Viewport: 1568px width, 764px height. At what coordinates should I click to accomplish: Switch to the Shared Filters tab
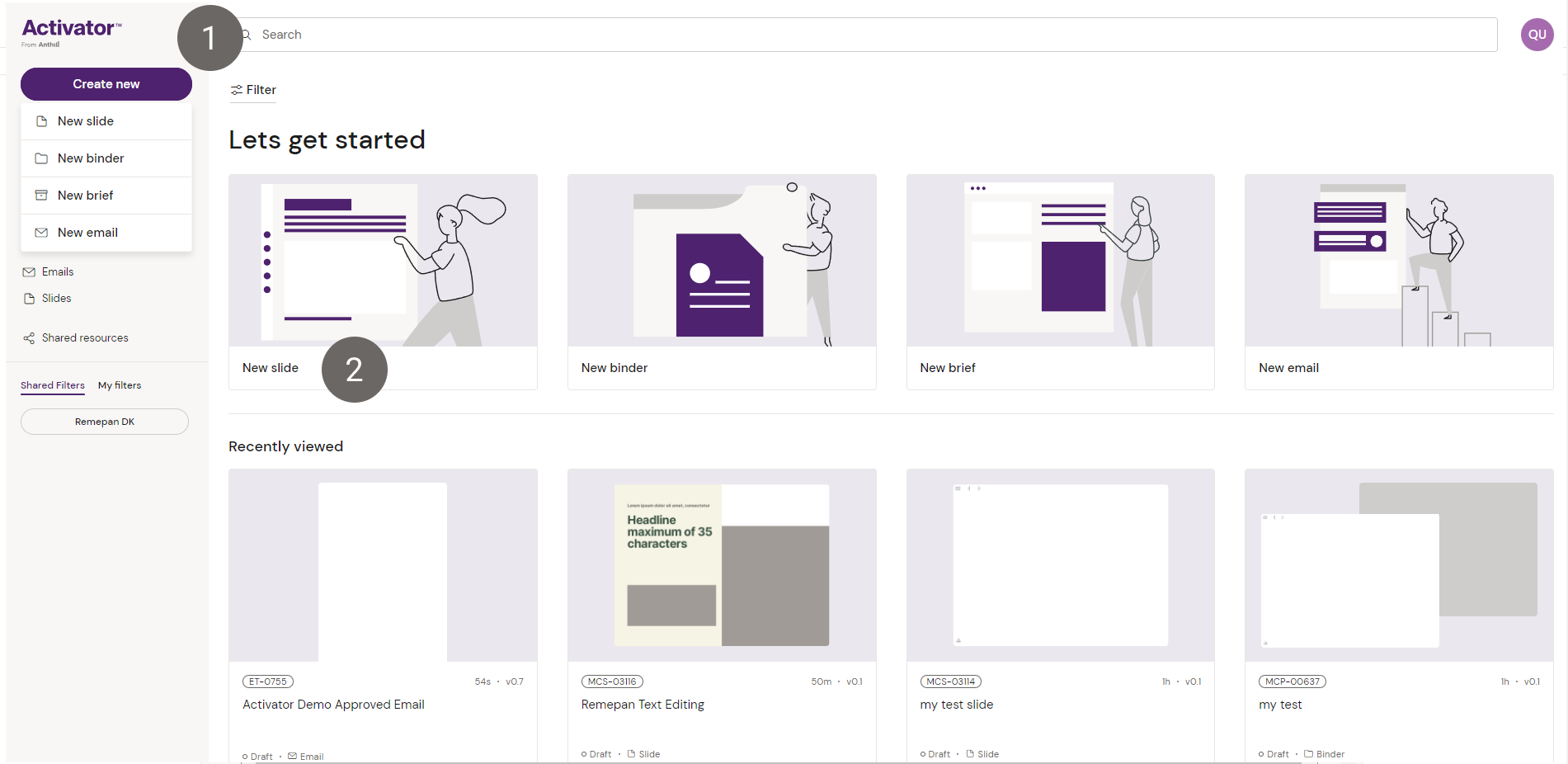53,385
